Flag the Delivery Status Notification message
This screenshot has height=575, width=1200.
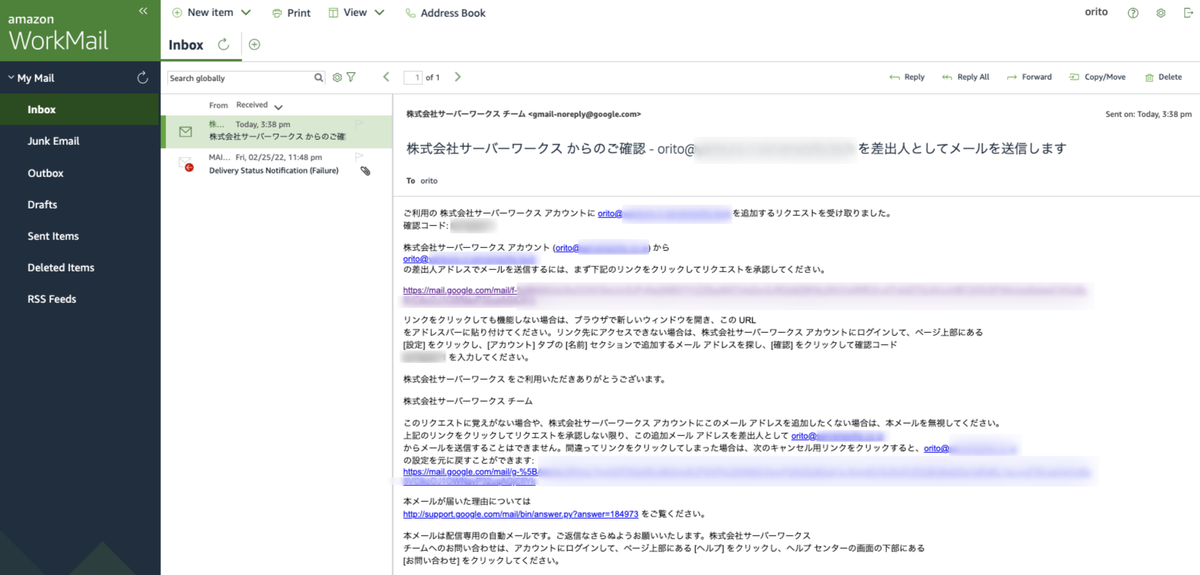[x=359, y=157]
